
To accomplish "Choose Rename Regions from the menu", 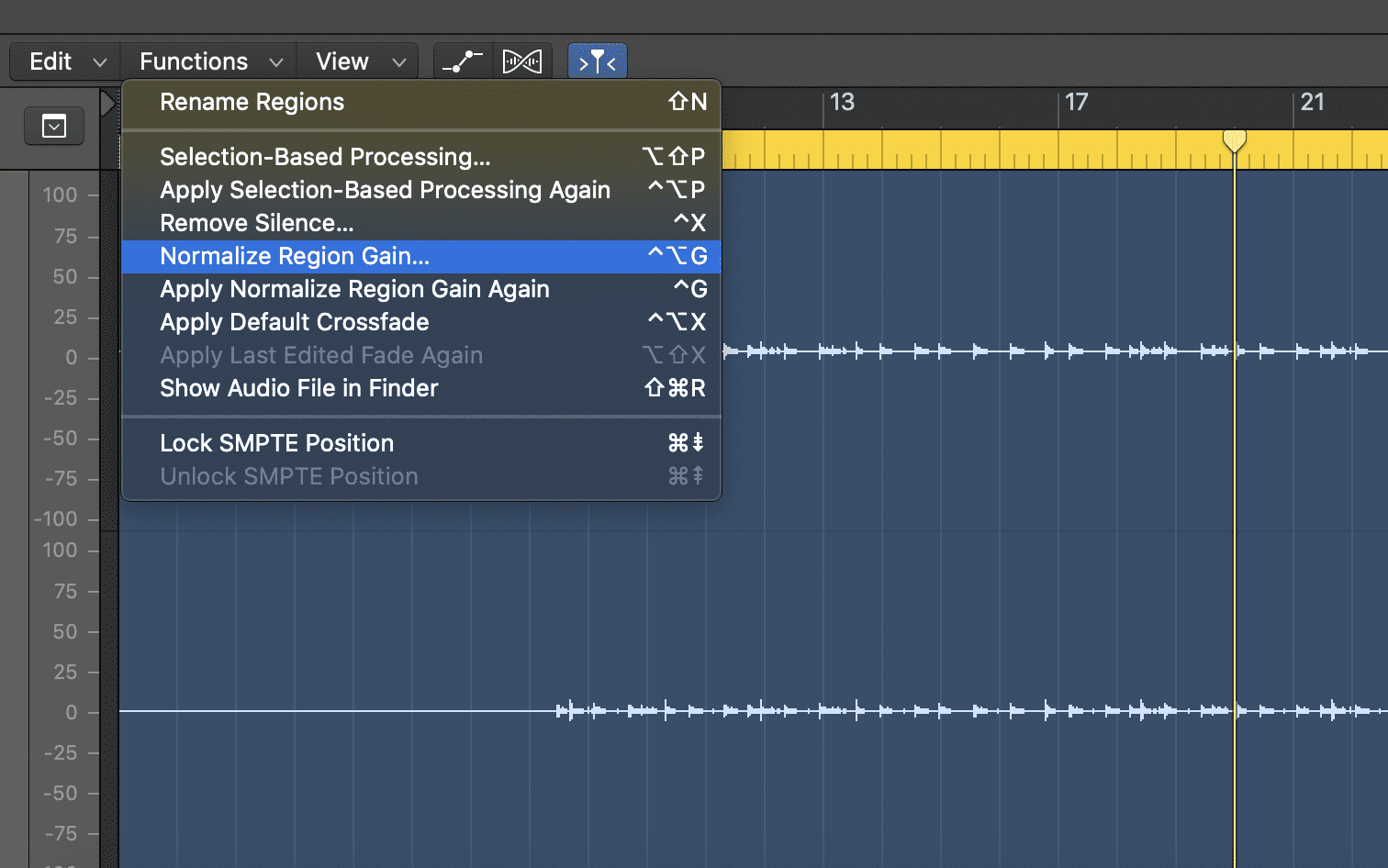I will pos(252,102).
